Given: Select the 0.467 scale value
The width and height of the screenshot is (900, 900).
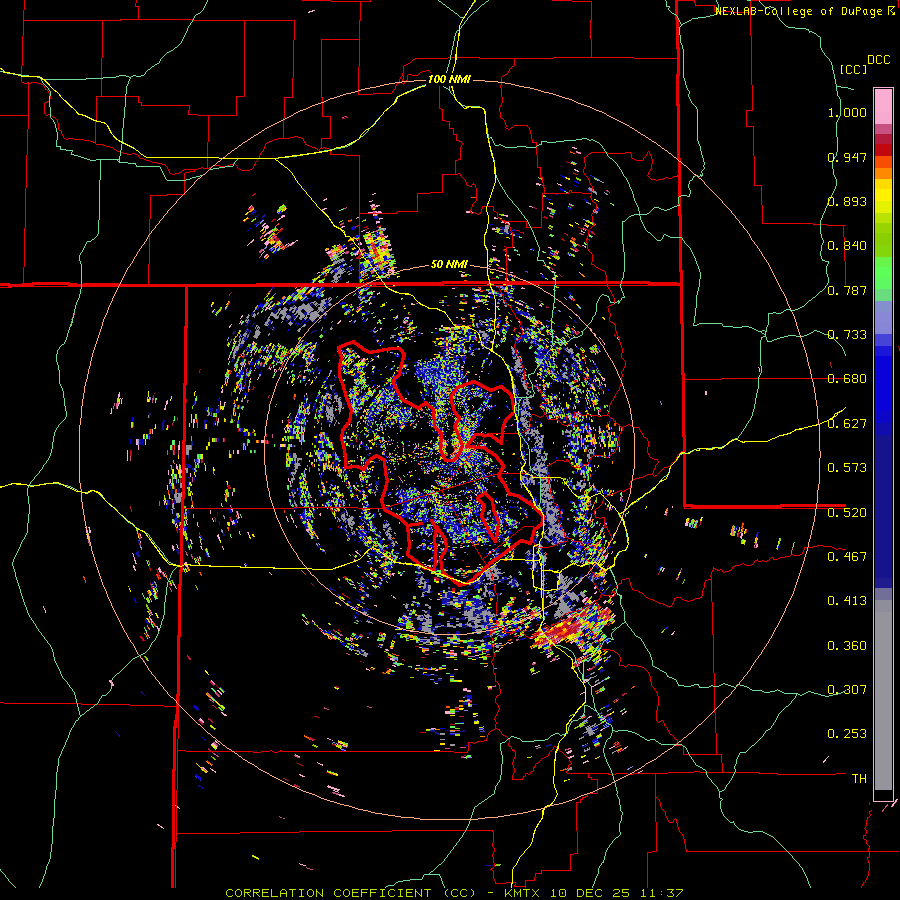Looking at the screenshot, I should pyautogui.click(x=847, y=556).
